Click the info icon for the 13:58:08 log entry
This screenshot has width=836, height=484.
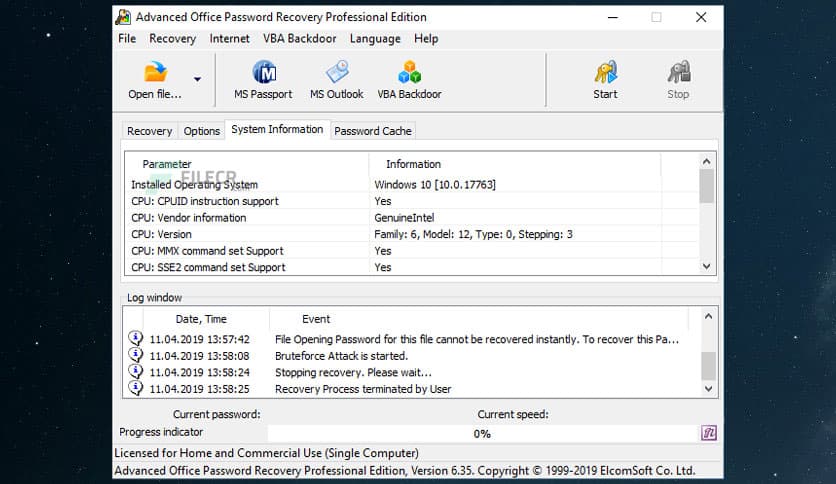136,355
